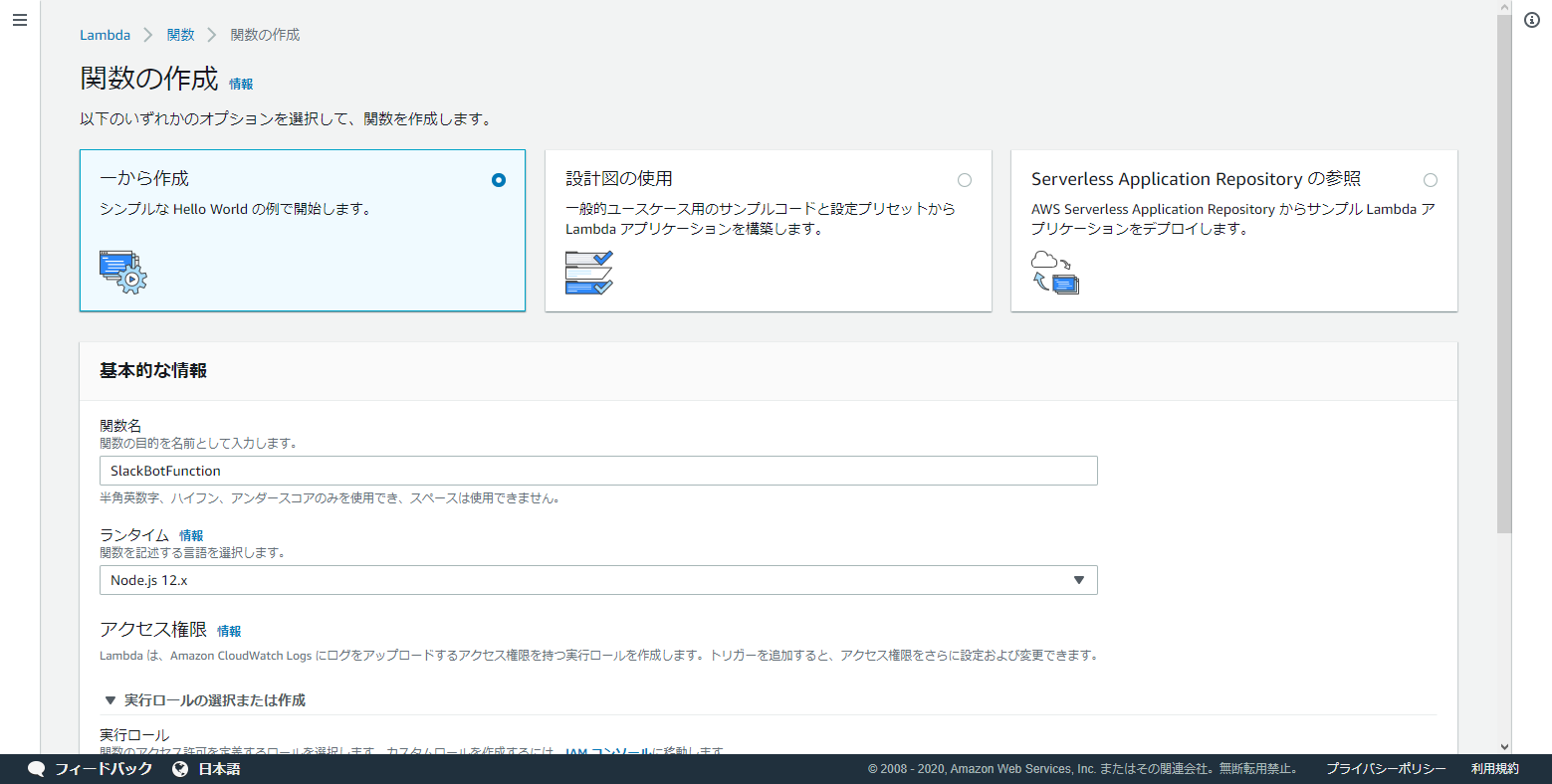Click the 設計図の使用 checklist icon
The height and width of the screenshot is (784, 1552).
589,272
